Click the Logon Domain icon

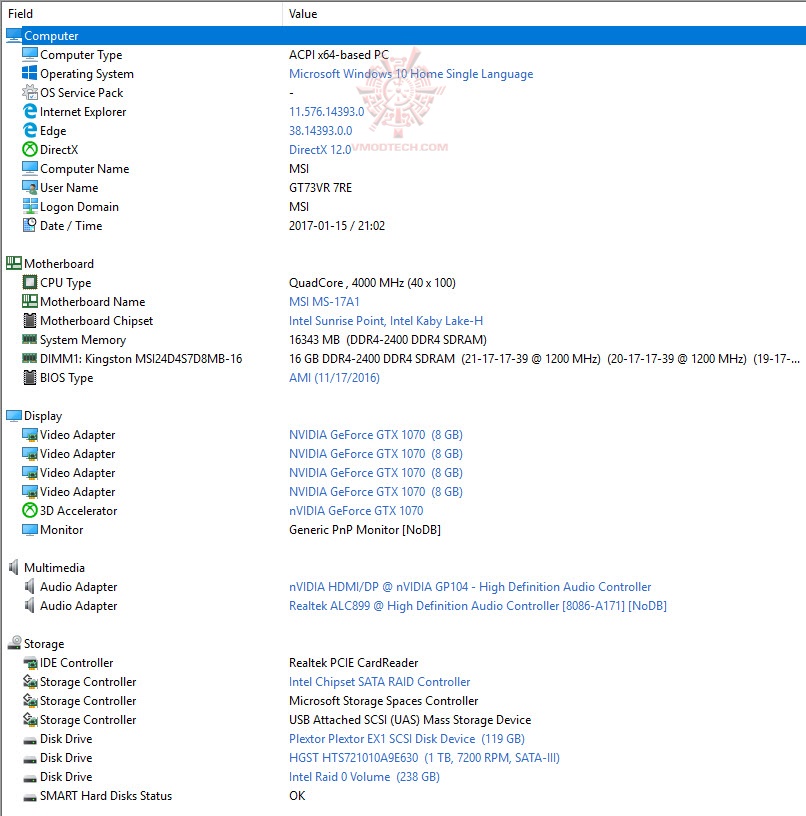click(30, 207)
